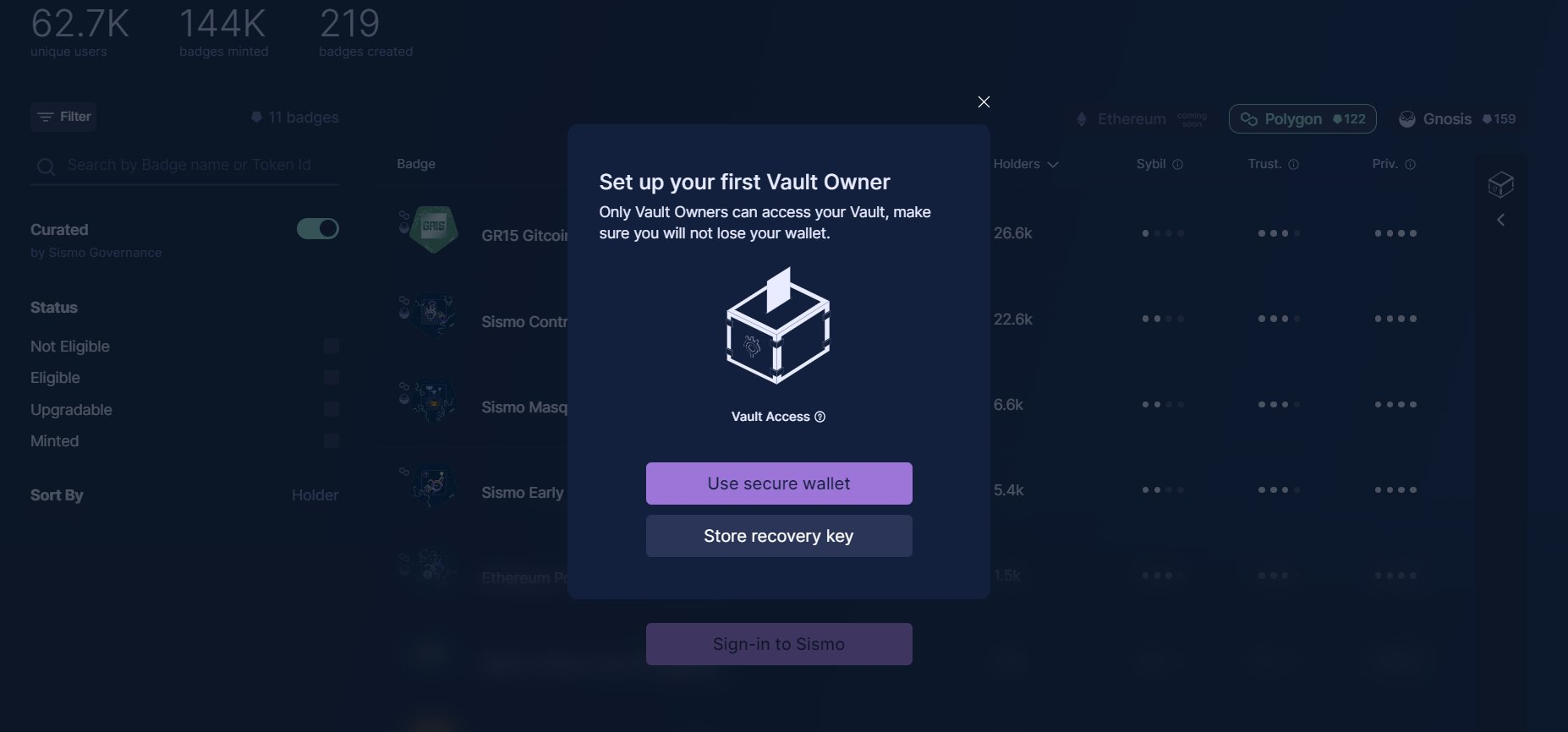
Task: Check the Not Eligible status box
Action: tap(332, 346)
